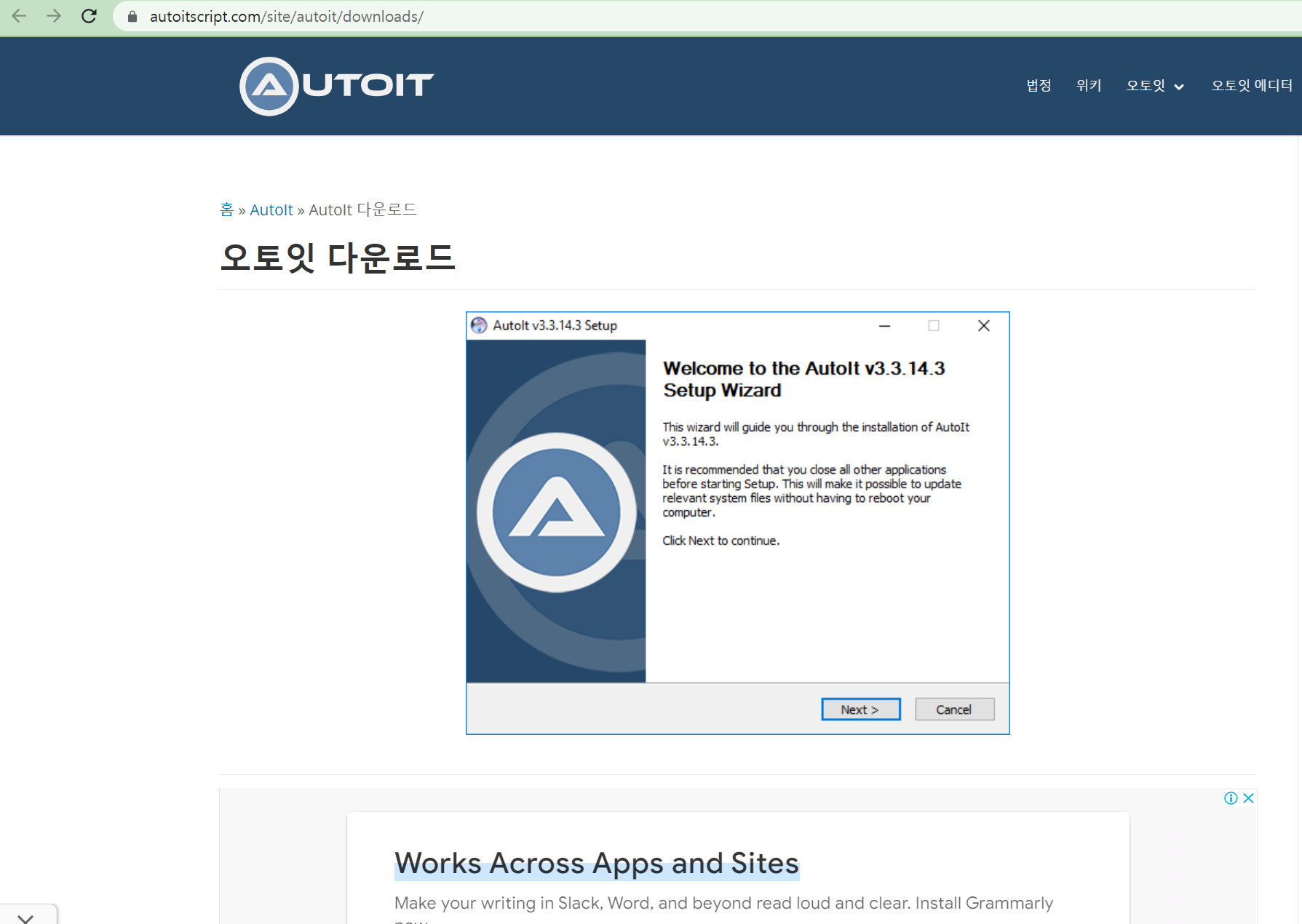
Task: Open the 오토잇 menu item
Action: point(1146,85)
